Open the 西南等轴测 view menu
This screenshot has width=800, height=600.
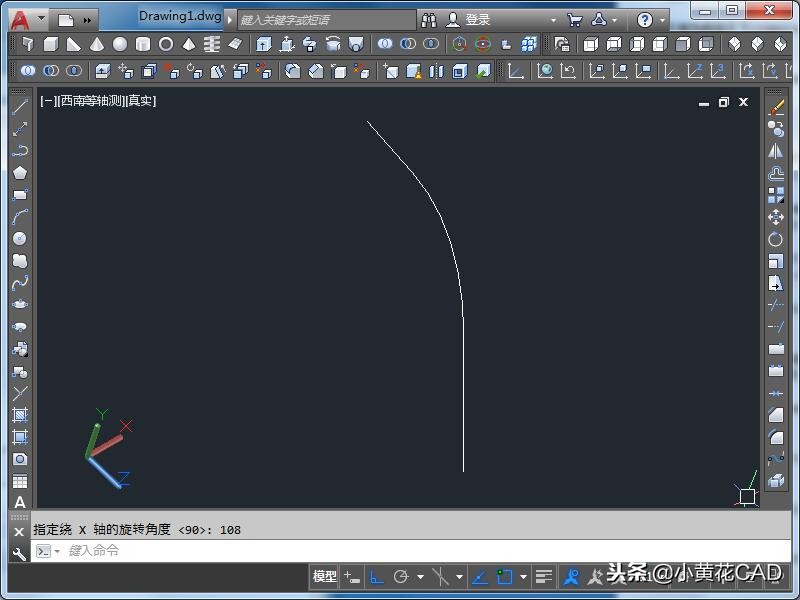pos(90,101)
